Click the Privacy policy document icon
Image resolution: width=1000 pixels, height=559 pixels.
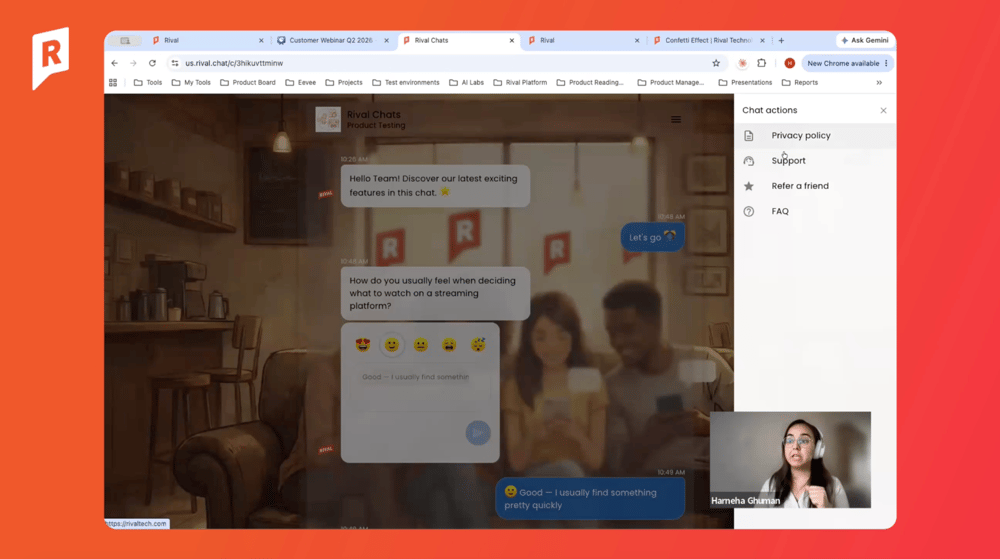[x=749, y=136]
